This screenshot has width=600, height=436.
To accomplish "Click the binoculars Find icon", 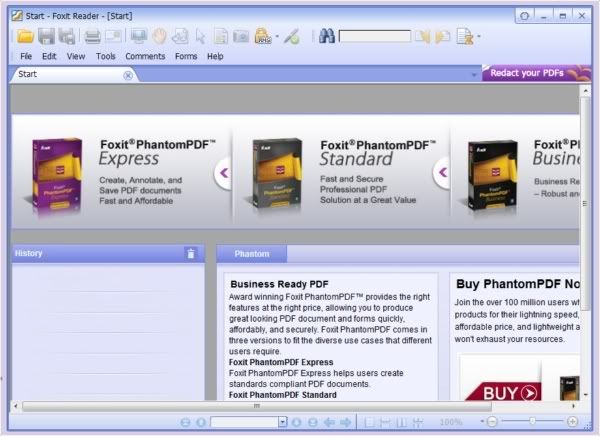I will pyautogui.click(x=327, y=36).
